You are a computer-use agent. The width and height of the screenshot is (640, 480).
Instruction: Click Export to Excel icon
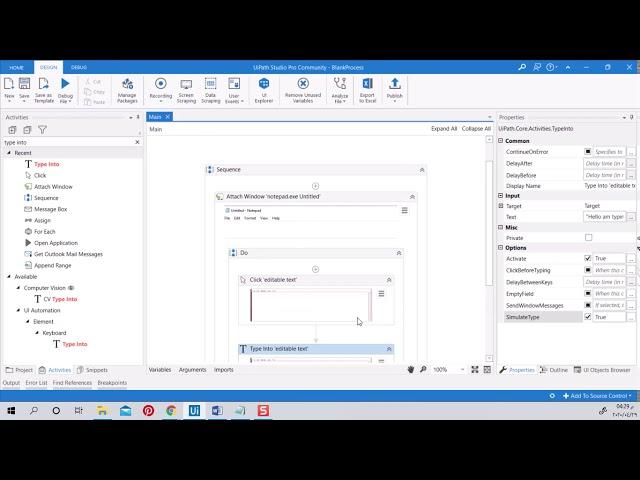[367, 84]
